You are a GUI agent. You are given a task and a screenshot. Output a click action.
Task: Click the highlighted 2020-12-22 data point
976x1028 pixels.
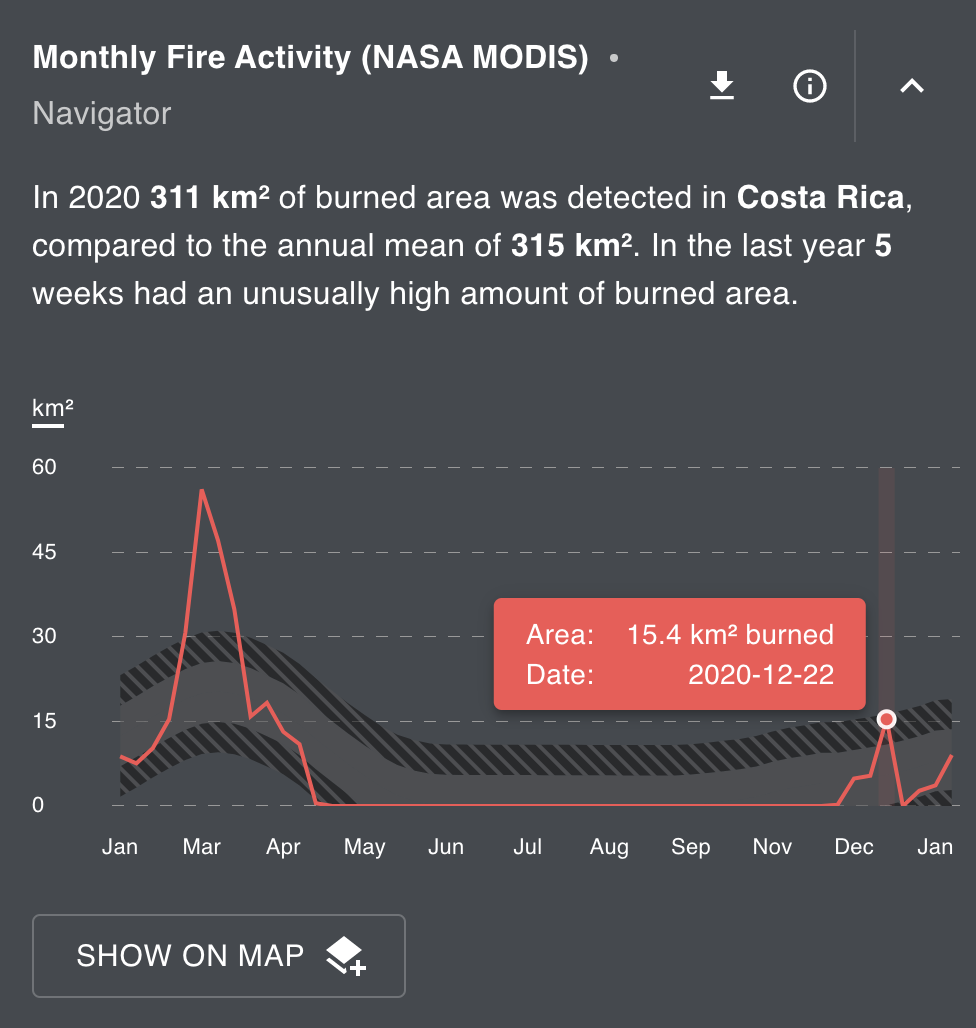(x=886, y=719)
